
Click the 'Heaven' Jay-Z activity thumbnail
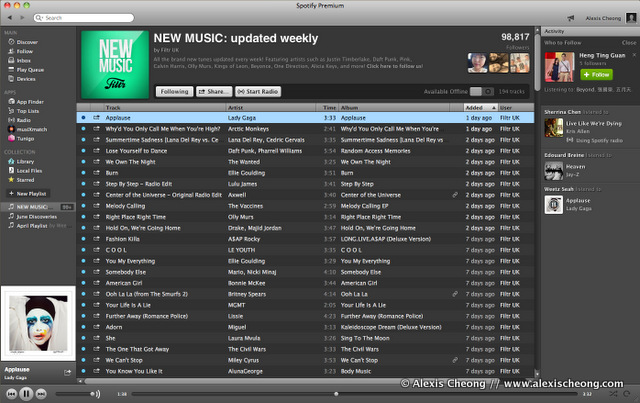click(554, 171)
